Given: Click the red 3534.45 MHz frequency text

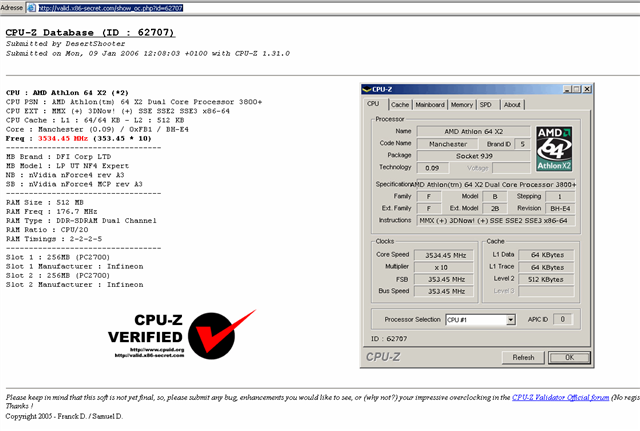Looking at the screenshot, I should (63, 138).
